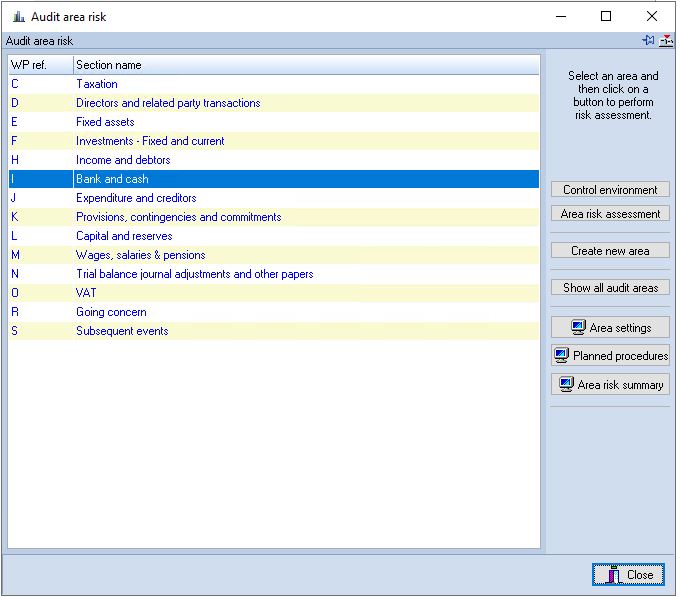This screenshot has width=681, height=597.
Task: Click WP ref cell 'S'
Action: click(x=41, y=331)
